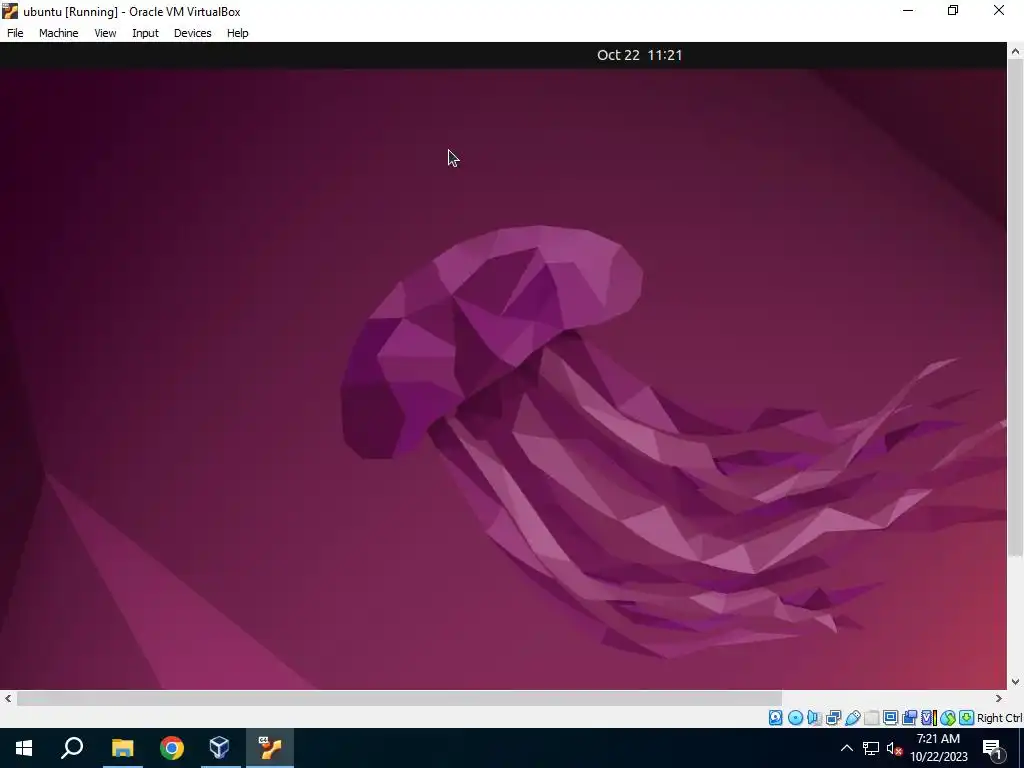Click the VirtualBox window title bar icon
Screen dimensions: 1024x768
pos(10,11)
